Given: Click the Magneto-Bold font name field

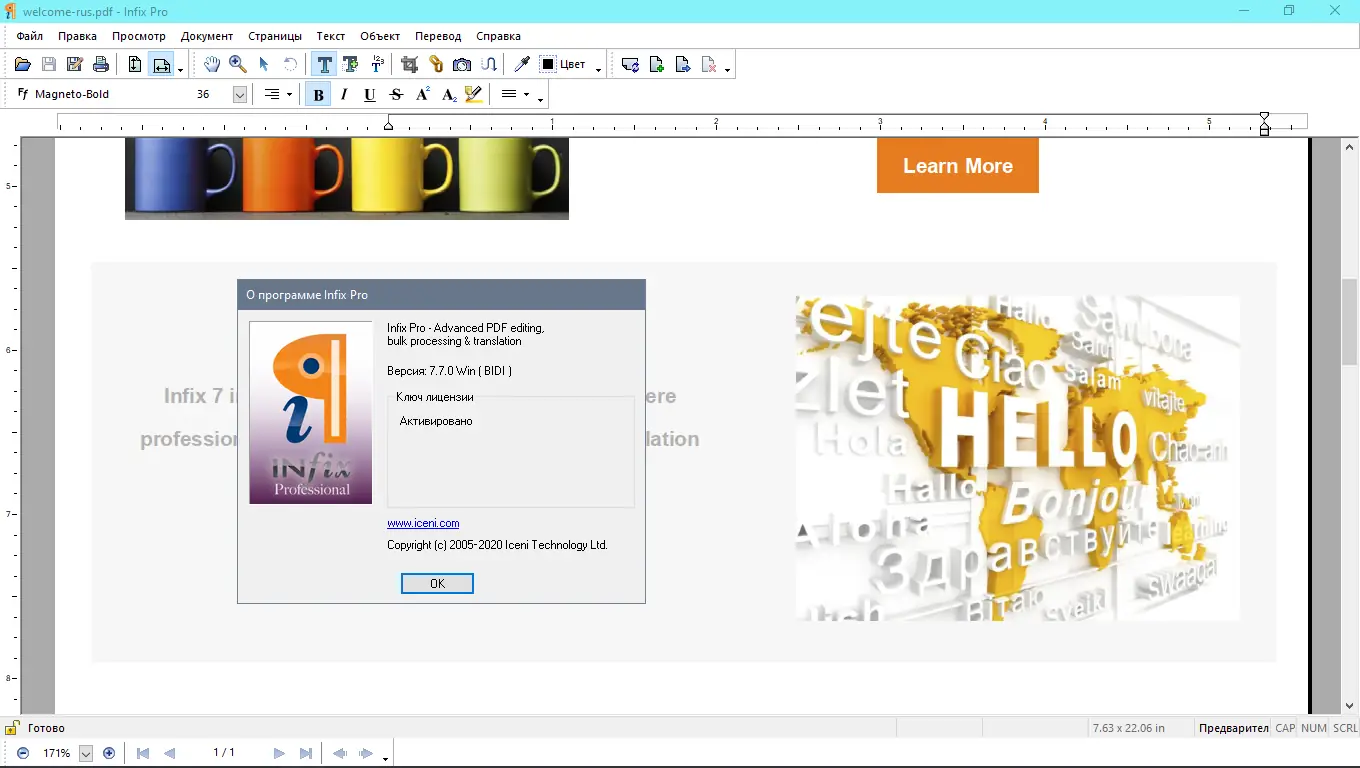Looking at the screenshot, I should pos(104,94).
